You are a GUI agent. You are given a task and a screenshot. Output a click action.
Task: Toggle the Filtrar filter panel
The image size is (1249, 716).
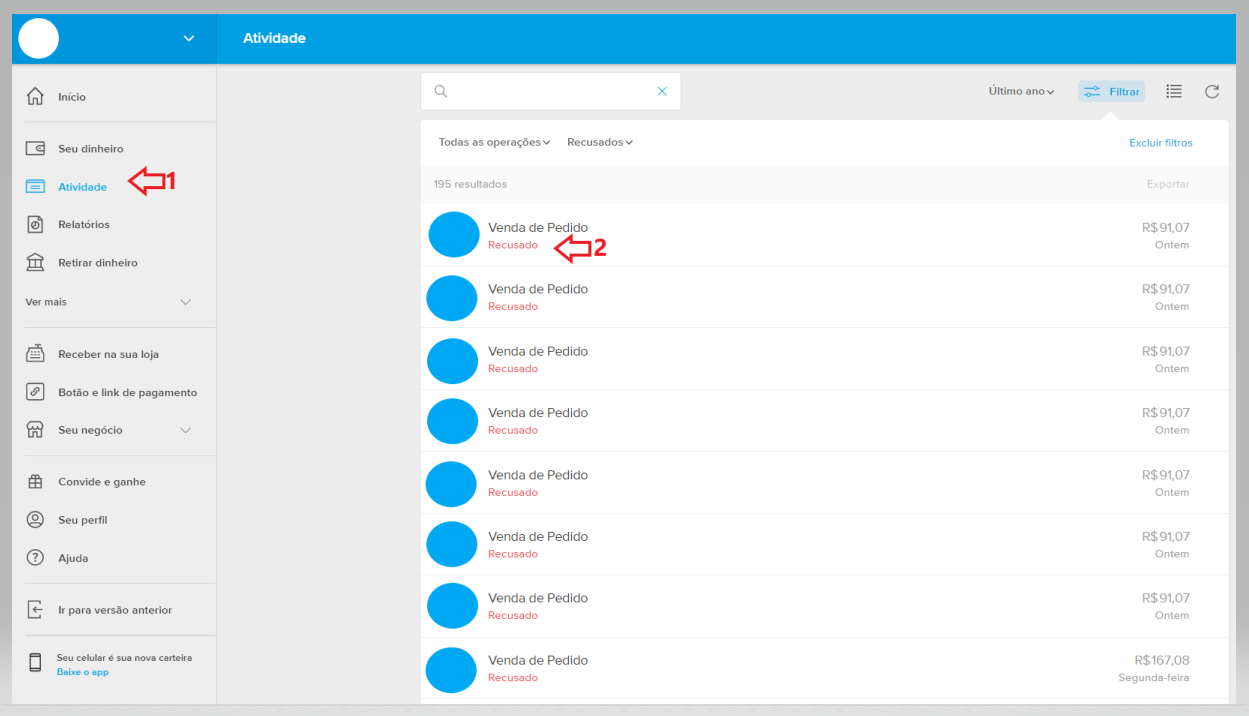tap(1111, 92)
